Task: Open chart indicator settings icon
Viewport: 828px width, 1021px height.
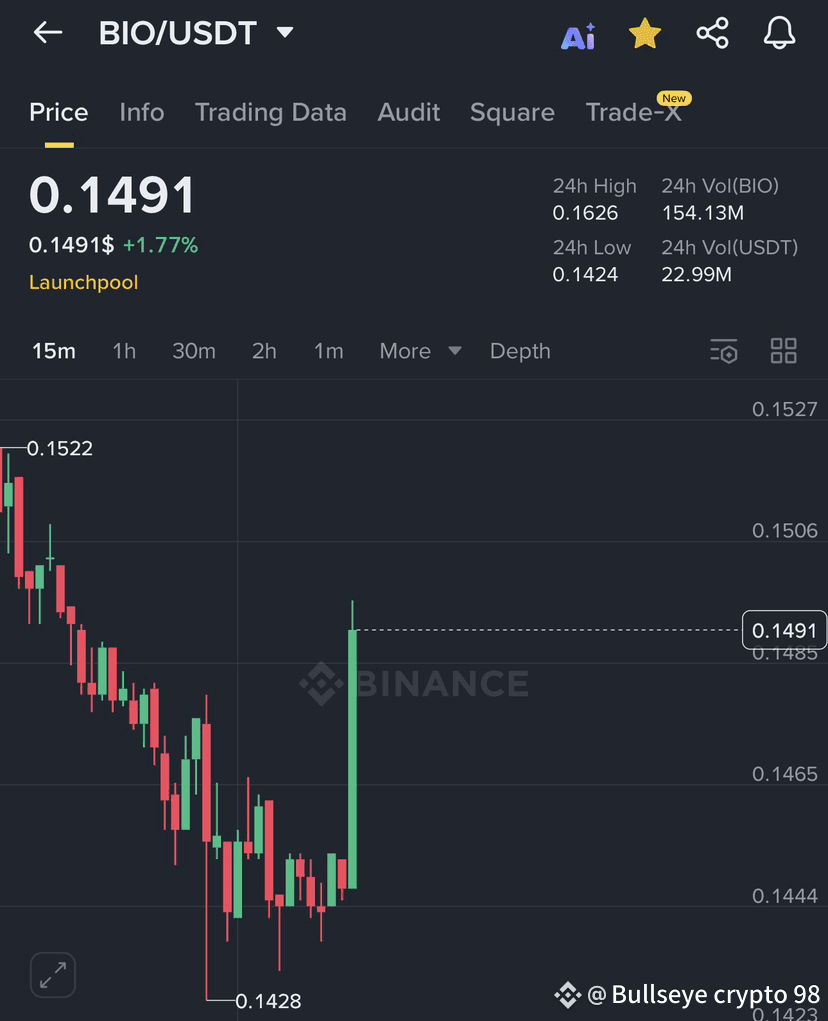Action: (x=723, y=351)
